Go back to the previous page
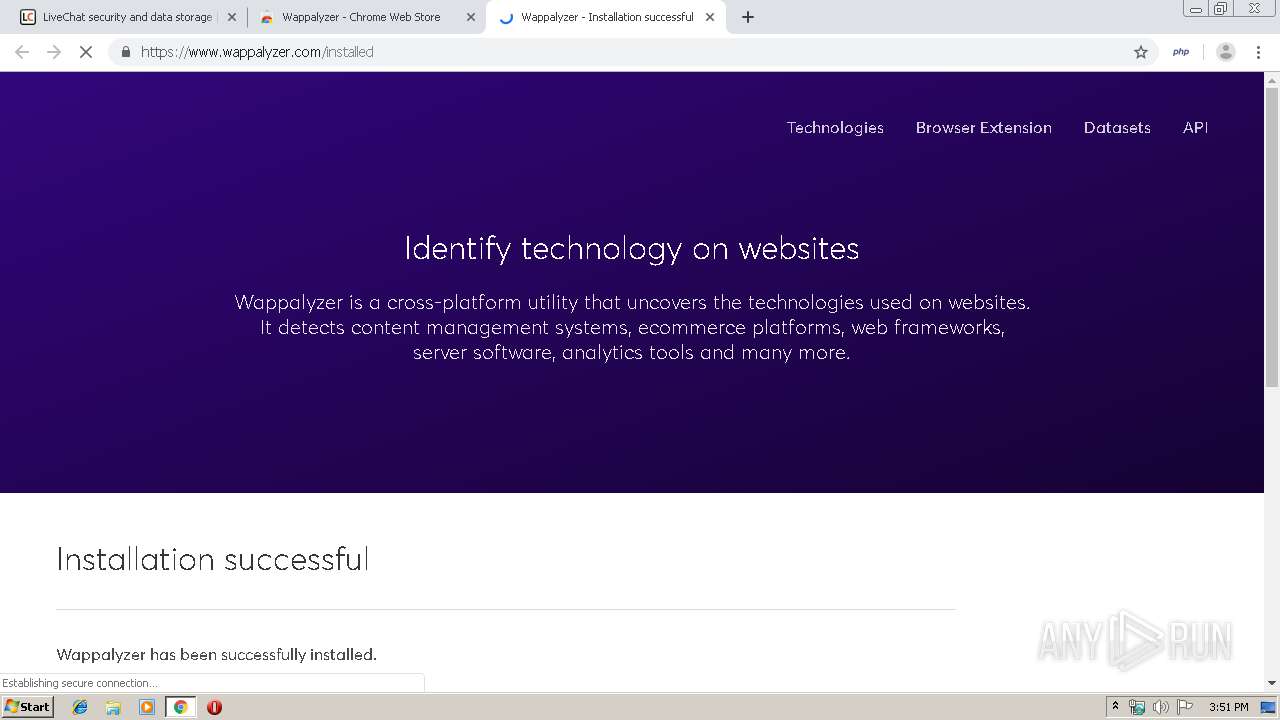The height and width of the screenshot is (720, 1280). pyautogui.click(x=22, y=52)
